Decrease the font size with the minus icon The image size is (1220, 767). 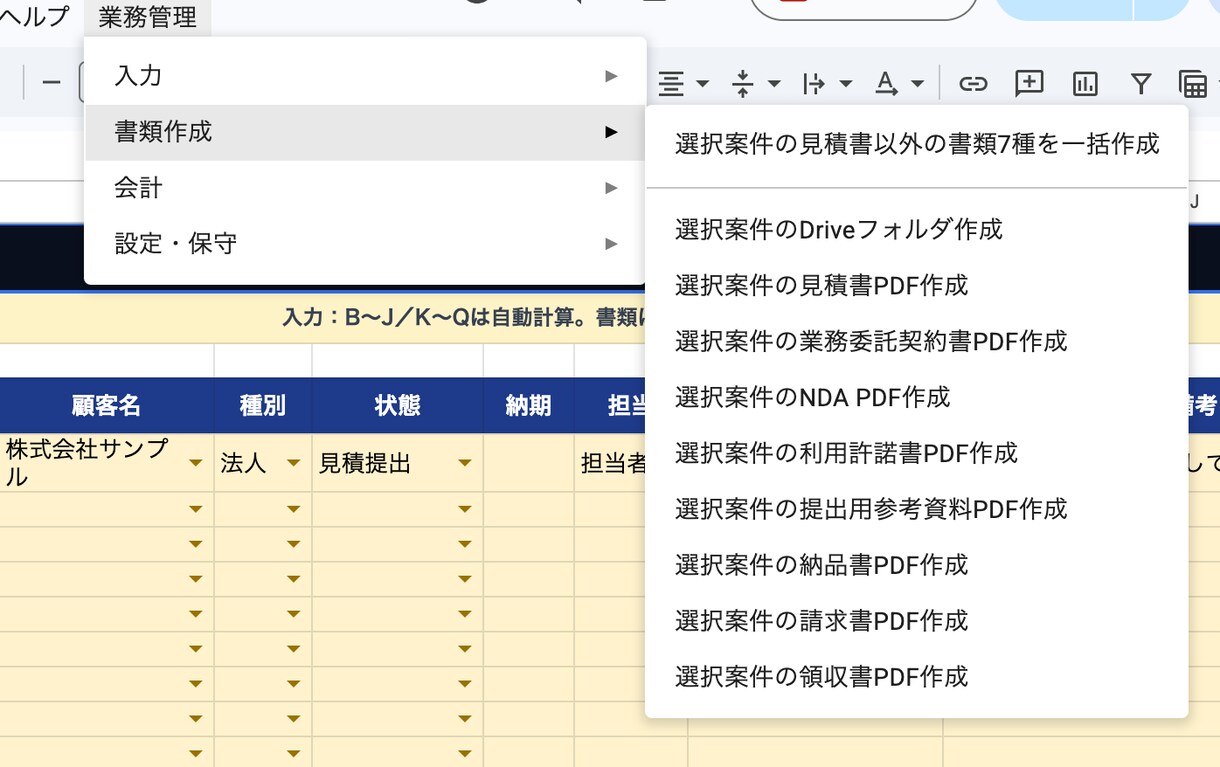click(52, 83)
